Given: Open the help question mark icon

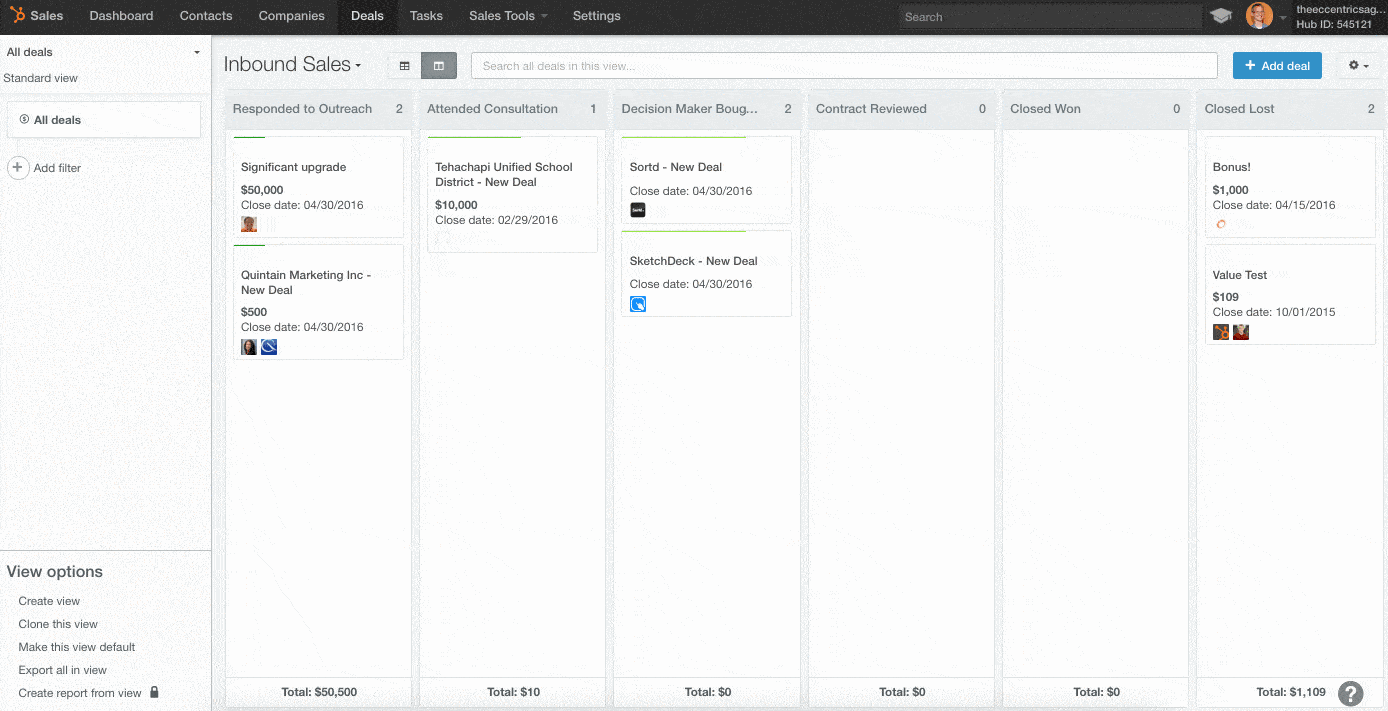Looking at the screenshot, I should pyautogui.click(x=1351, y=693).
